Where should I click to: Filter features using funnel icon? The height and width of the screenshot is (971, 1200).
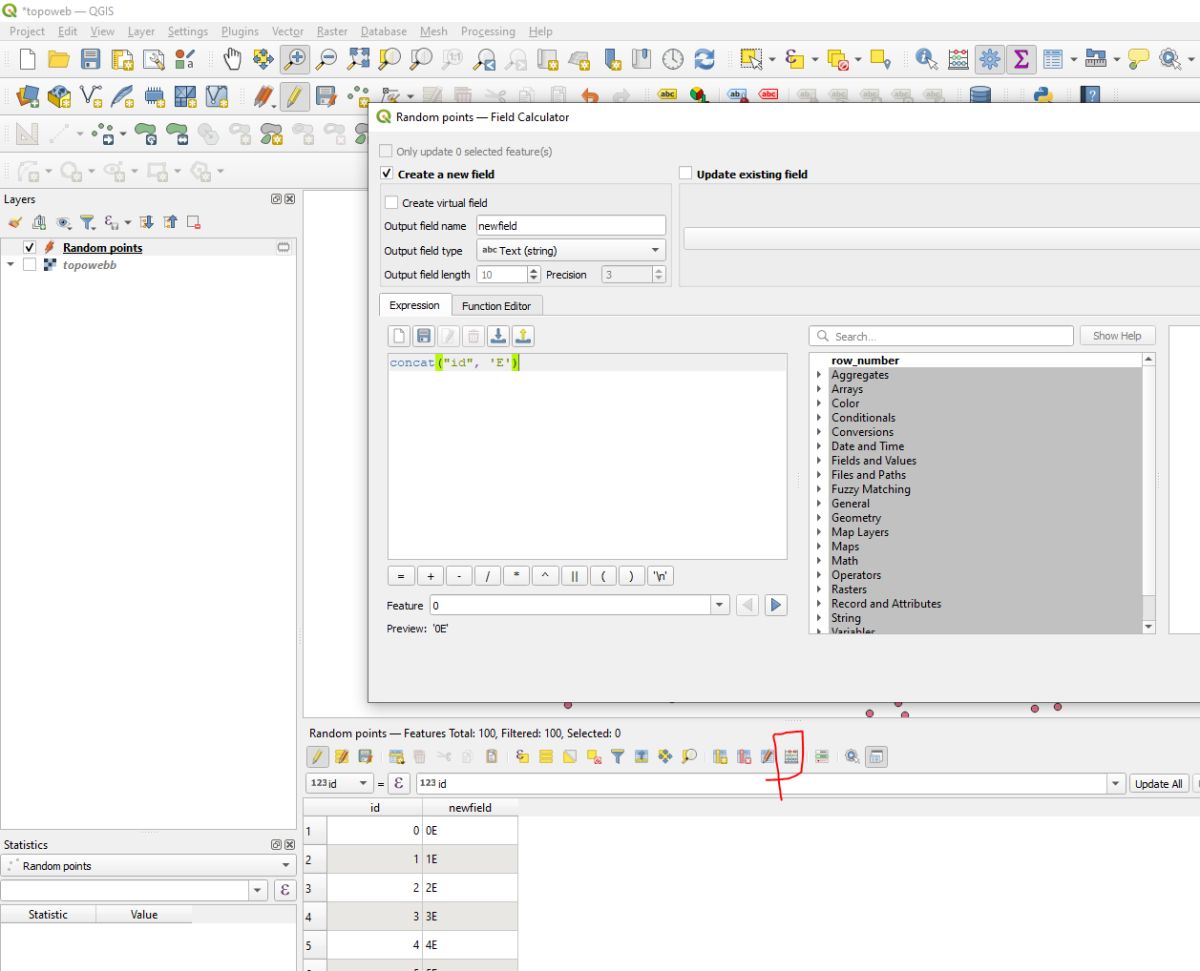click(618, 757)
